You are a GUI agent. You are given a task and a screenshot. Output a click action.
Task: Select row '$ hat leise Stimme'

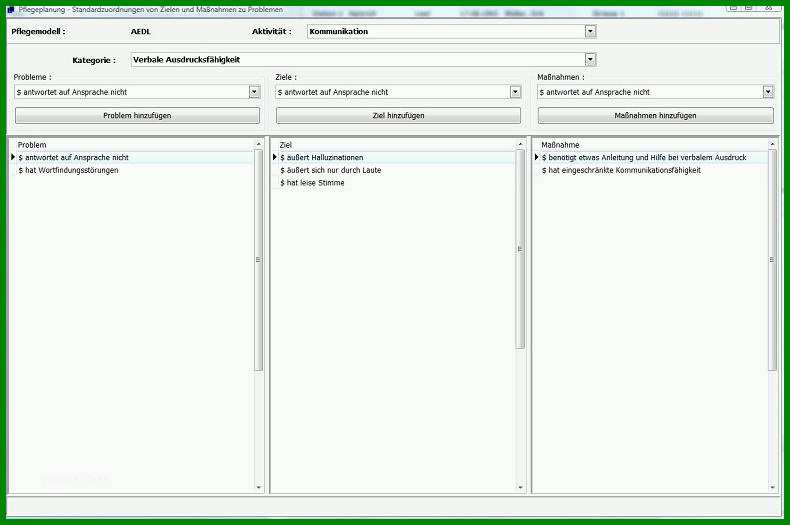(x=397, y=183)
